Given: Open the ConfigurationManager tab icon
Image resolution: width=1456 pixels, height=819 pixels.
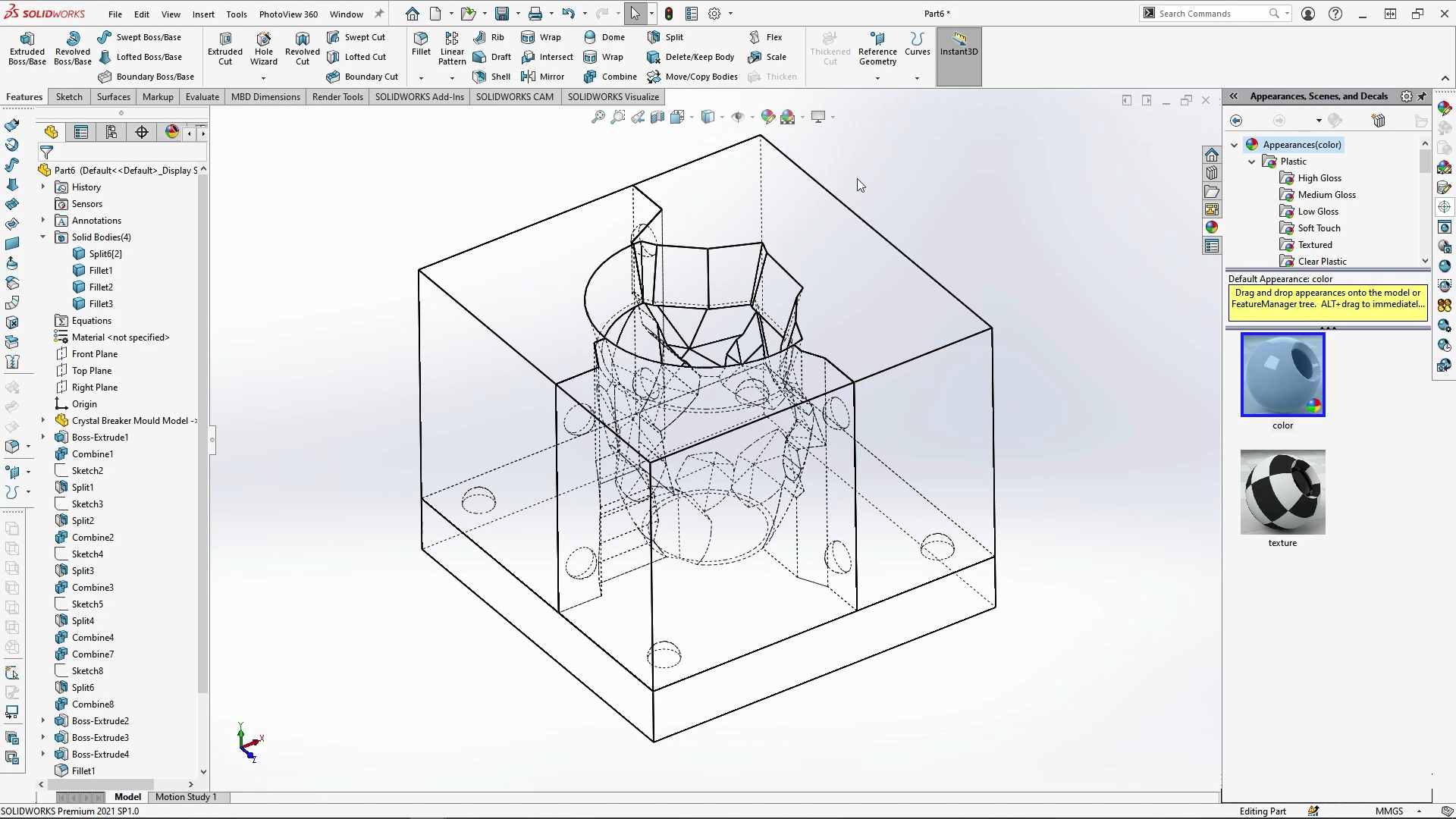Looking at the screenshot, I should click(111, 133).
